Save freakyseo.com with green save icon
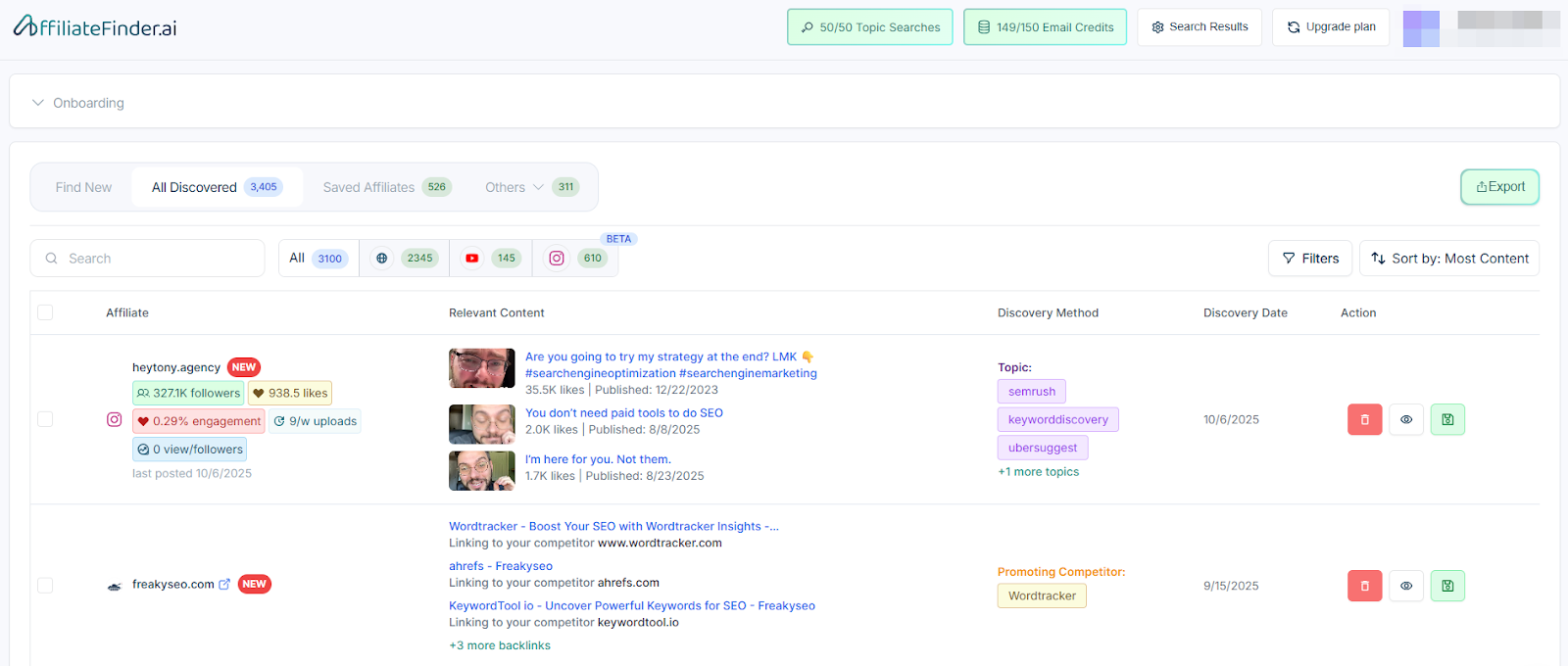Screen dimensions: 1568x666 tap(1447, 586)
